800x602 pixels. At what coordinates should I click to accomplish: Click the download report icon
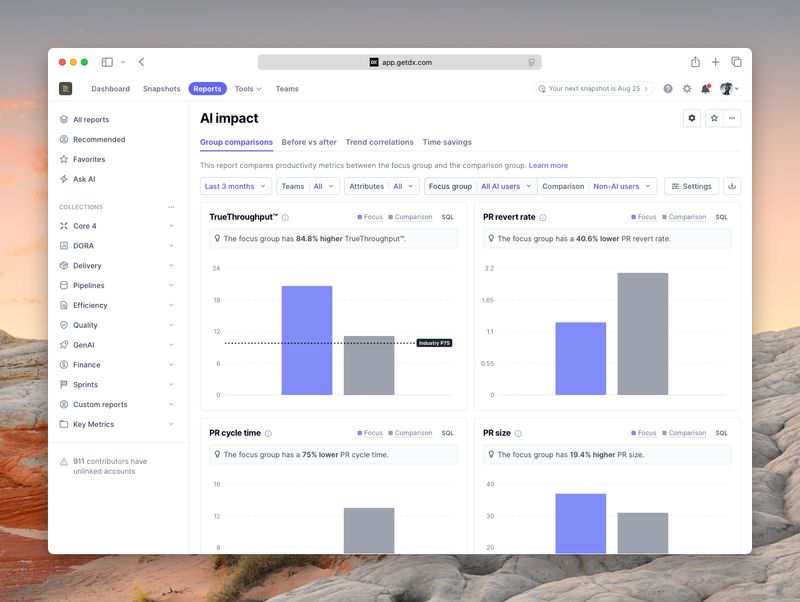pos(732,186)
